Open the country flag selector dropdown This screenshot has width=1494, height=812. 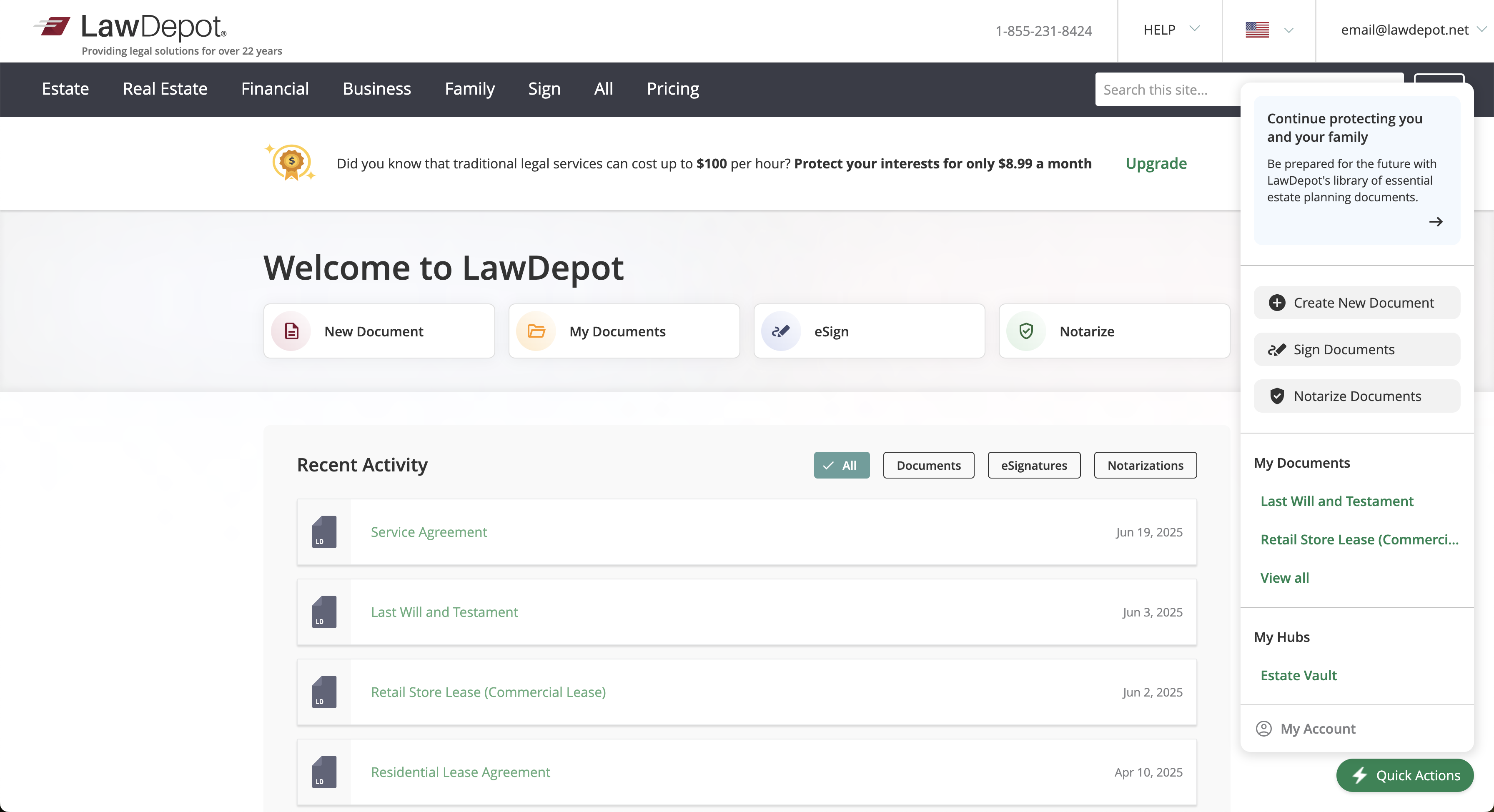pyautogui.click(x=1268, y=30)
